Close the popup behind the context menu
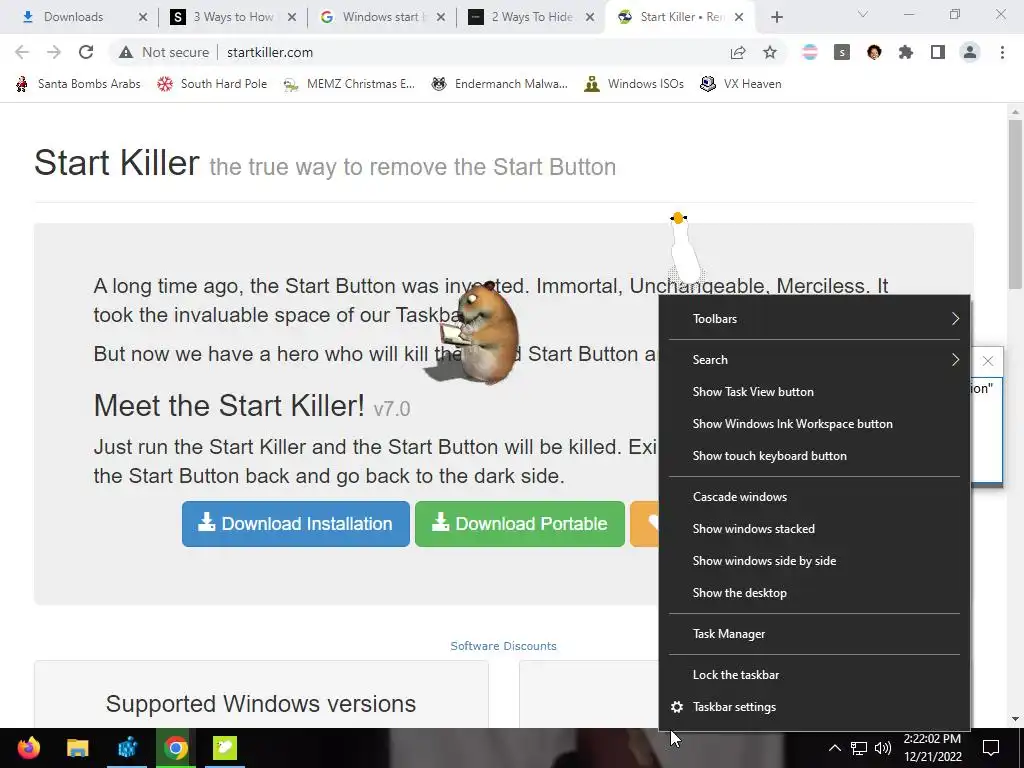The width and height of the screenshot is (1024, 768). click(x=987, y=361)
